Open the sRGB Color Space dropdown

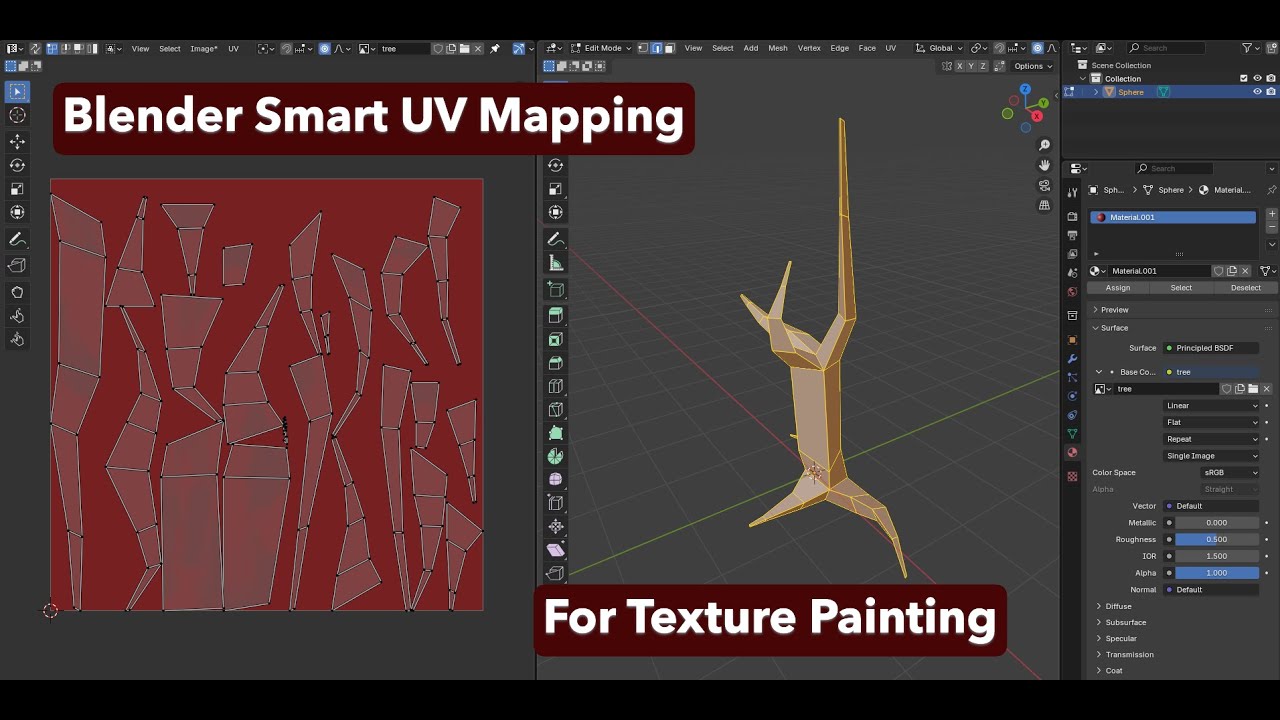pyautogui.click(x=1230, y=473)
